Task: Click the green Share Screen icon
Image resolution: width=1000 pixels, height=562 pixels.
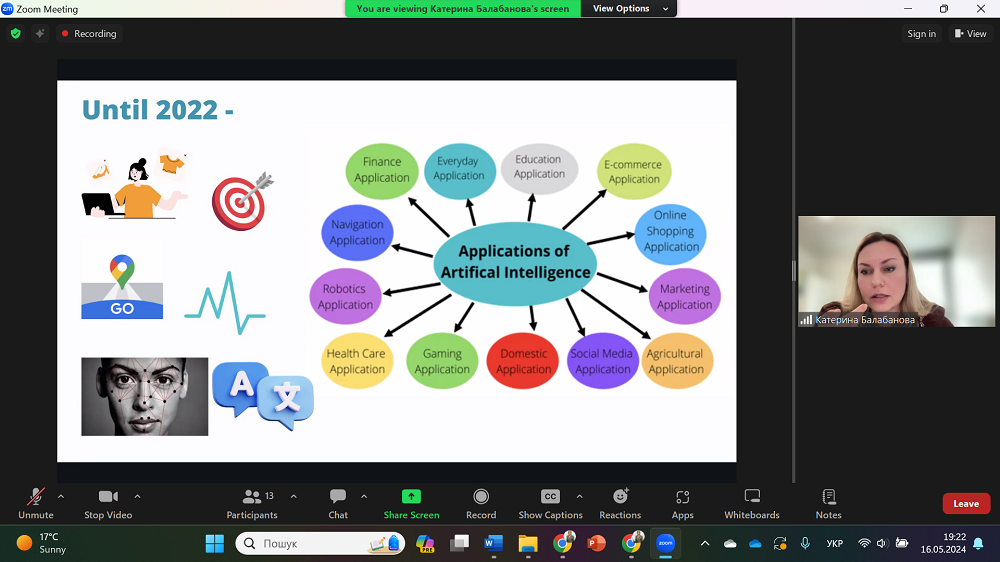Action: pyautogui.click(x=411, y=497)
